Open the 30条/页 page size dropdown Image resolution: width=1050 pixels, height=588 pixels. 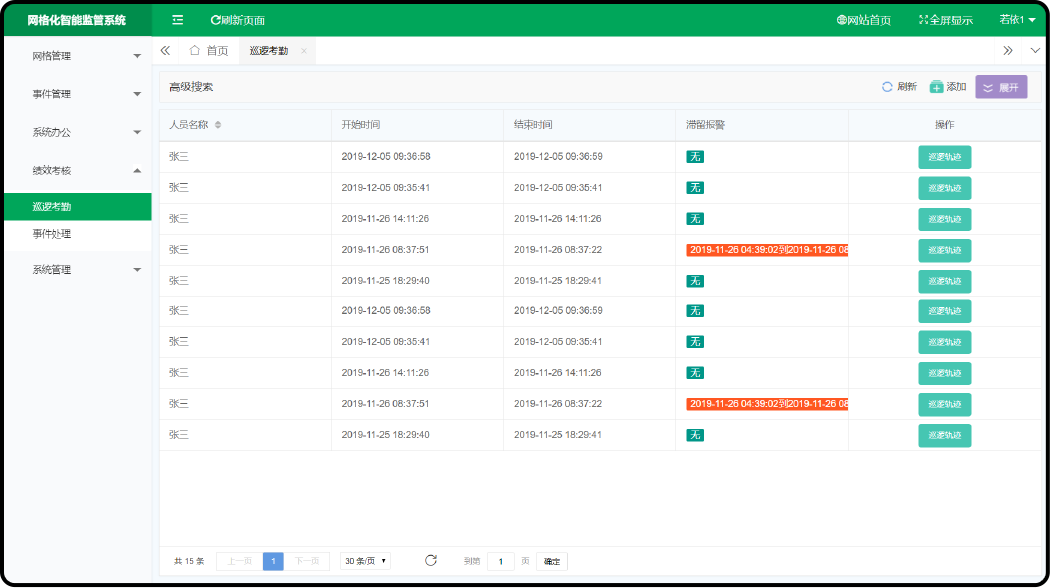(x=365, y=561)
